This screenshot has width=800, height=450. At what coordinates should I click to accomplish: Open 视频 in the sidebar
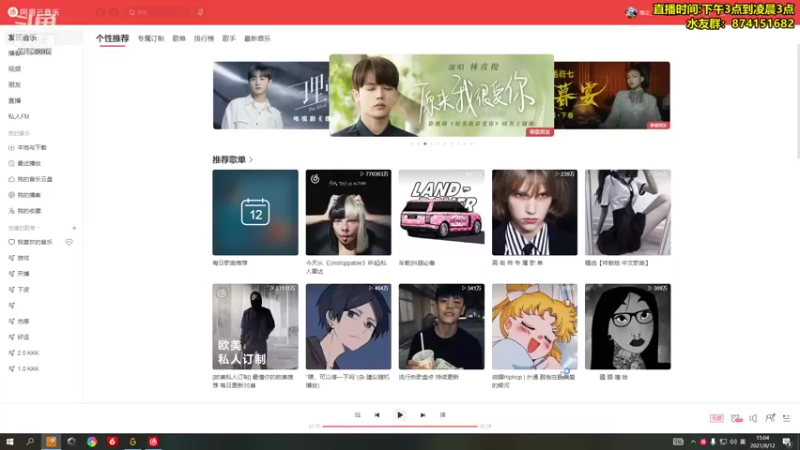tap(14, 69)
